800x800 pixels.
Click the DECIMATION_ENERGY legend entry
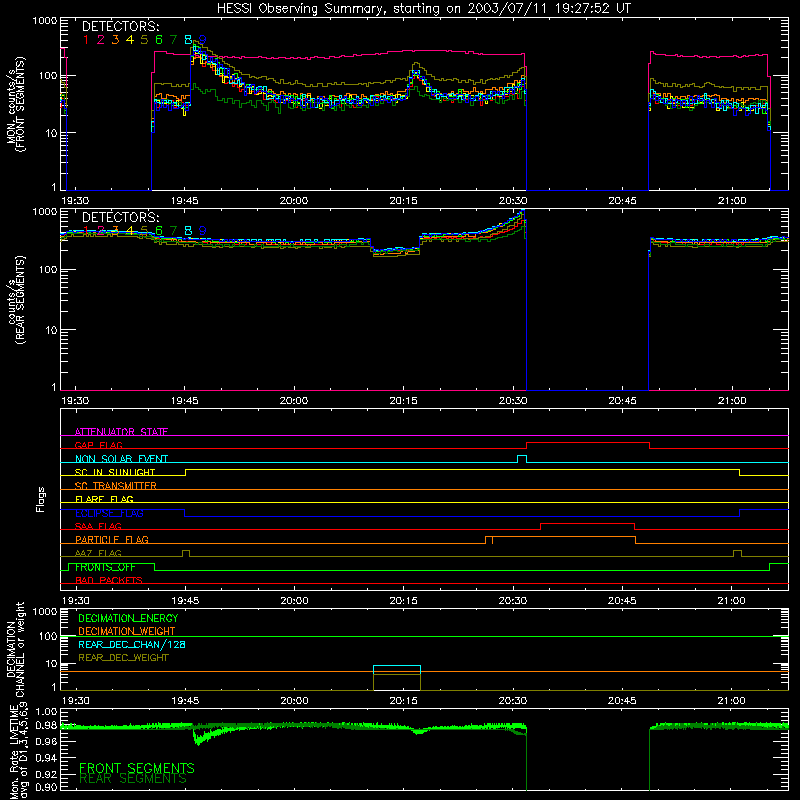[x=128, y=618]
